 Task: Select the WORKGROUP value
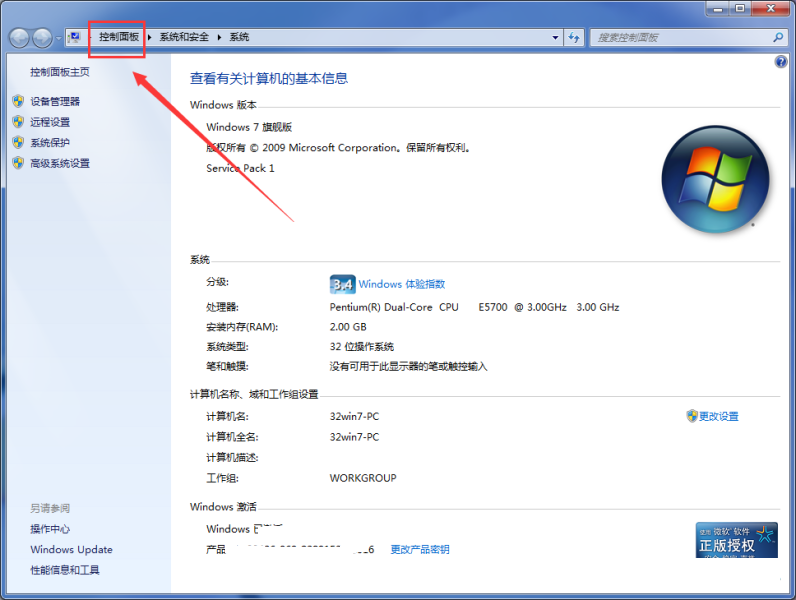tap(363, 478)
